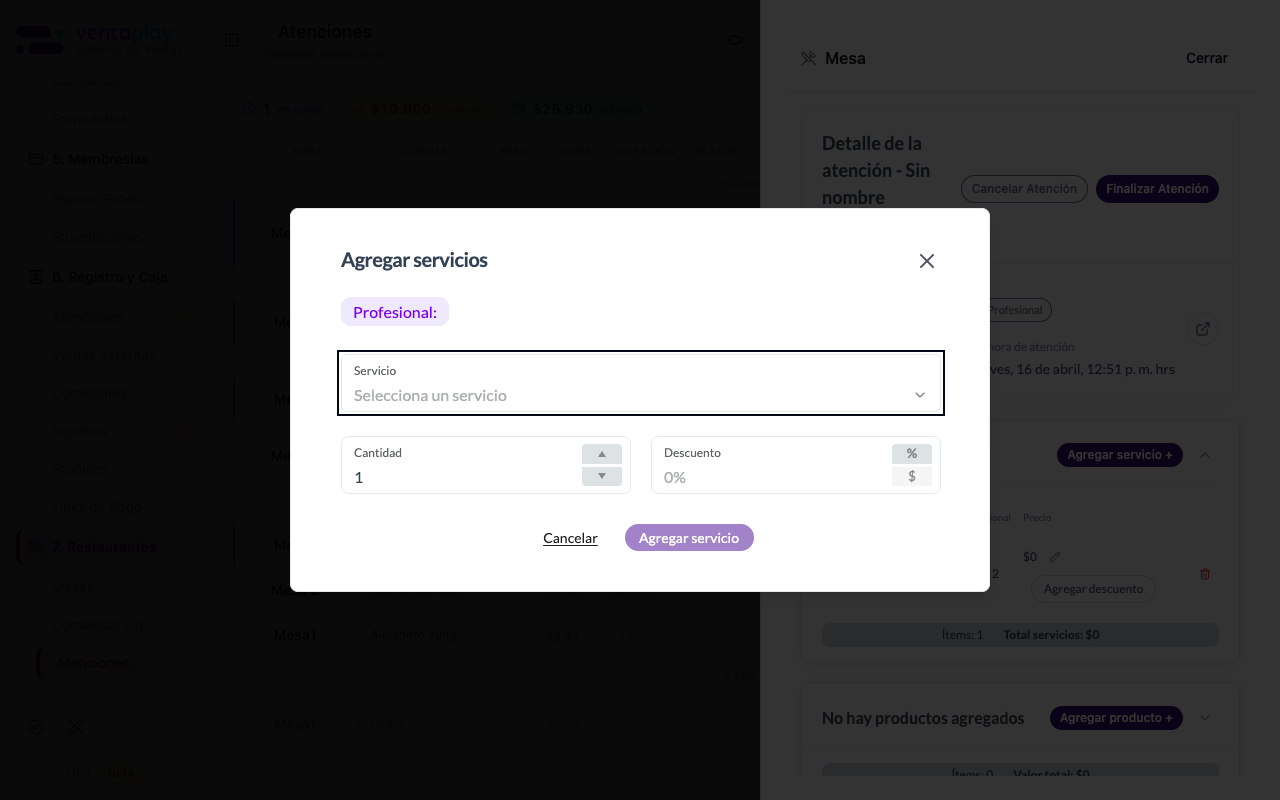
Task: Click the Finalizar Atención button
Action: click(x=1157, y=188)
